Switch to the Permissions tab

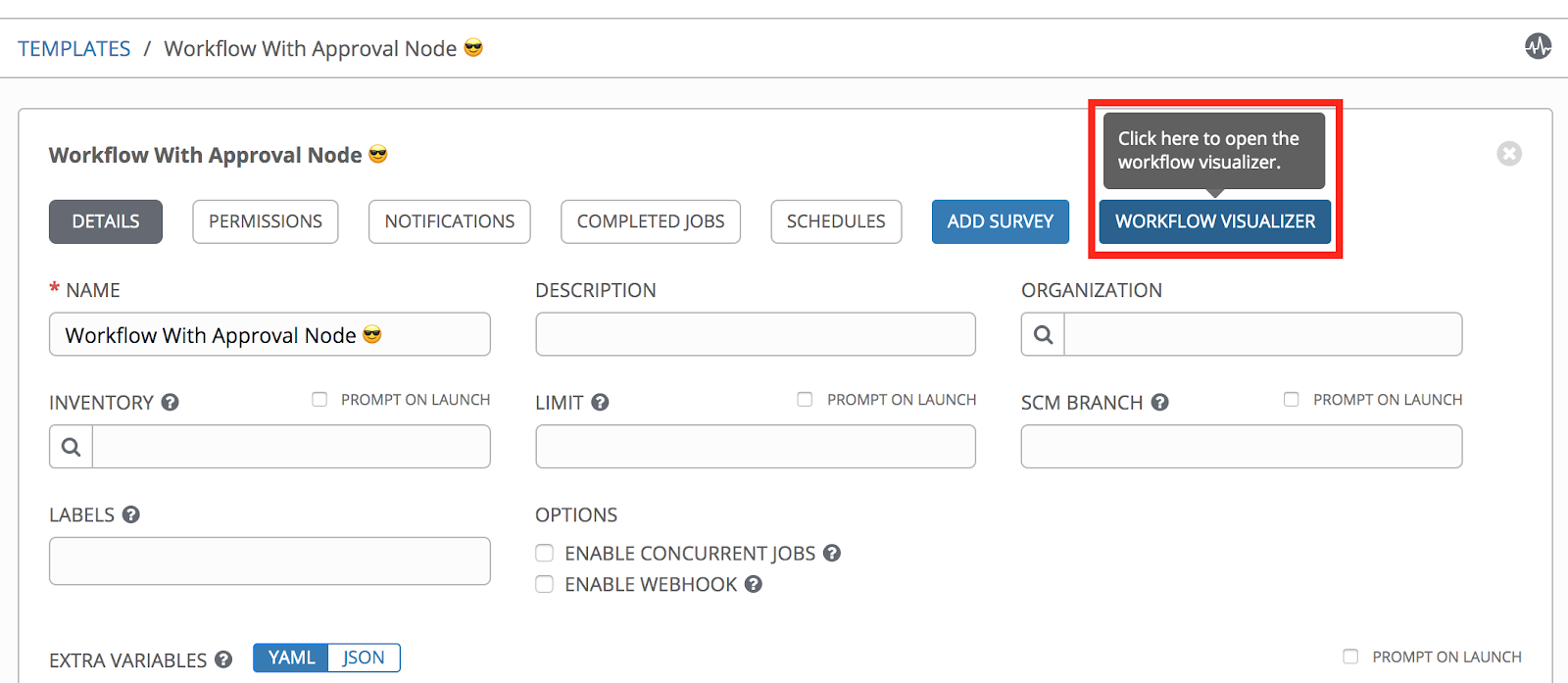point(265,221)
